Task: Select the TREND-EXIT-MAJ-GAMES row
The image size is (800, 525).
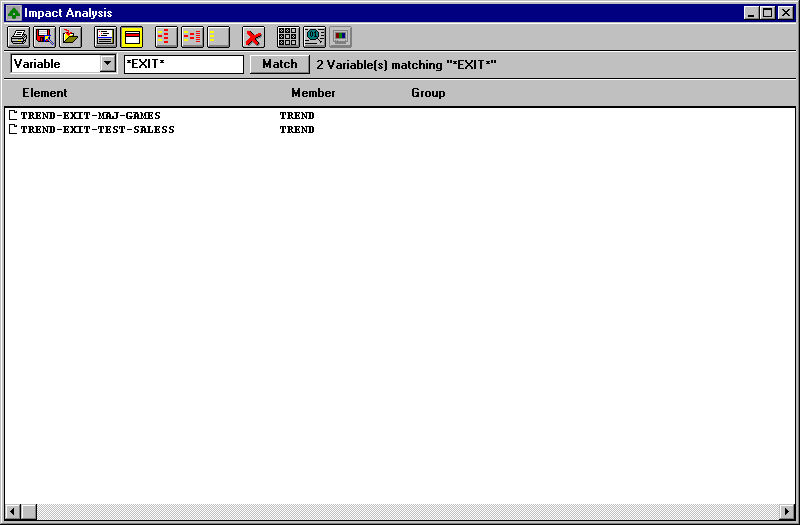Action: tap(90, 116)
